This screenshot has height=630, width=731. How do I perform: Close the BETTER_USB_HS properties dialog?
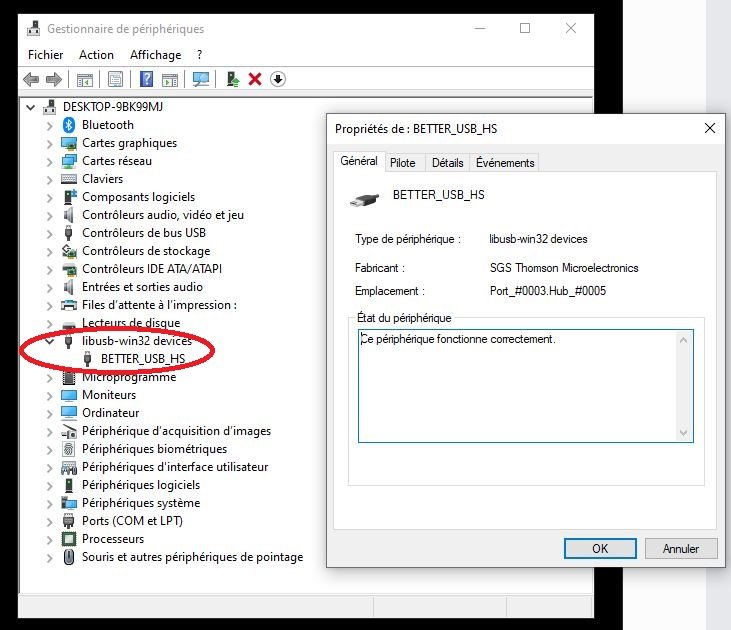click(x=710, y=128)
